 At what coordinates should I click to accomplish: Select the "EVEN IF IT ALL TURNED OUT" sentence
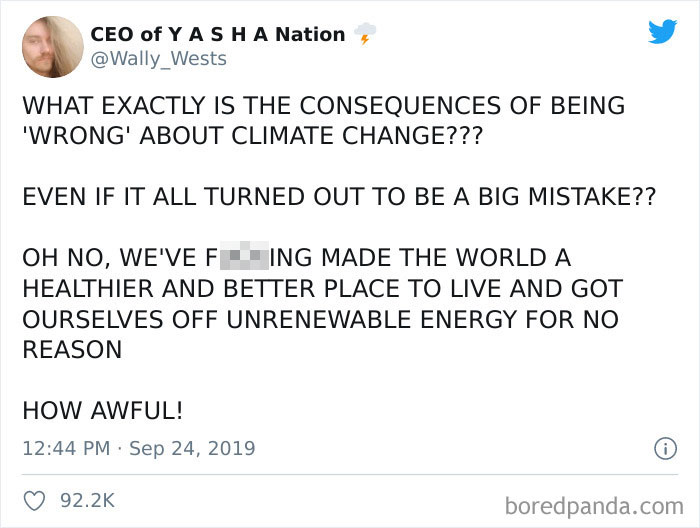(339, 196)
